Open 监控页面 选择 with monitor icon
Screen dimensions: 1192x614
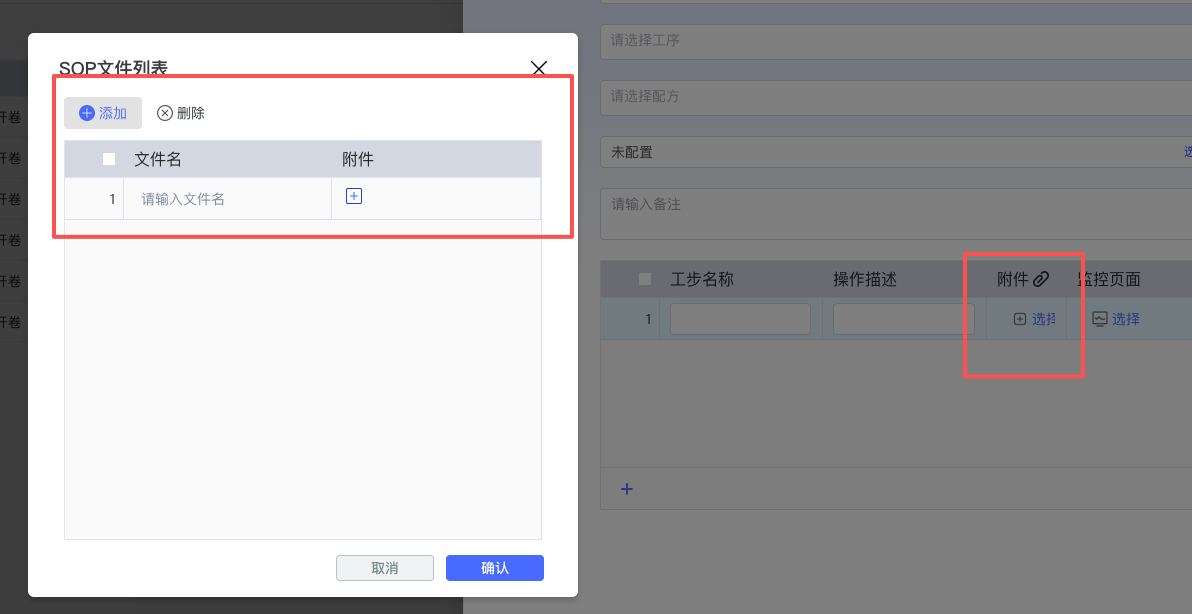point(1115,319)
